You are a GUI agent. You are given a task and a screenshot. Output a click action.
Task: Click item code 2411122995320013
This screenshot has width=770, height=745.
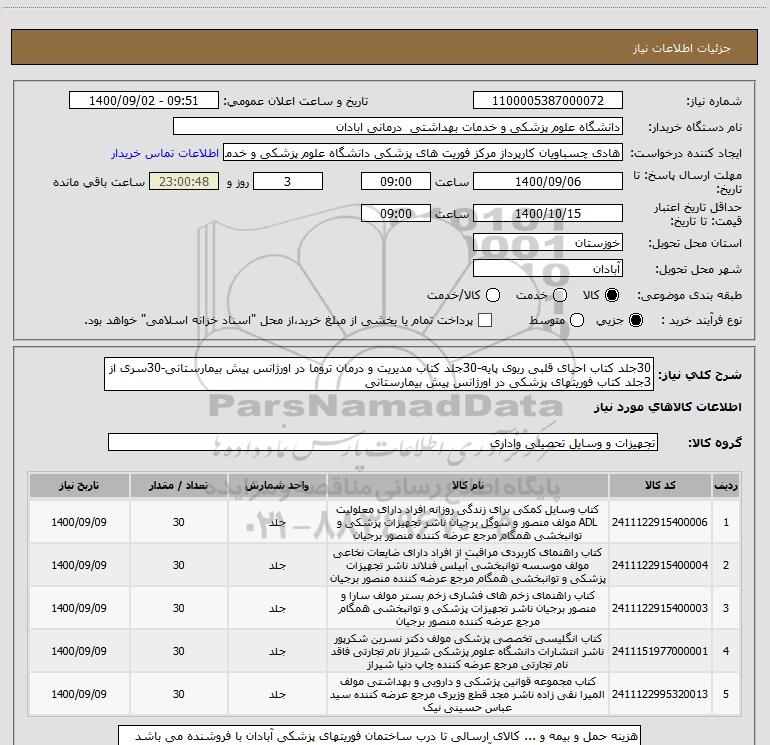click(660, 694)
